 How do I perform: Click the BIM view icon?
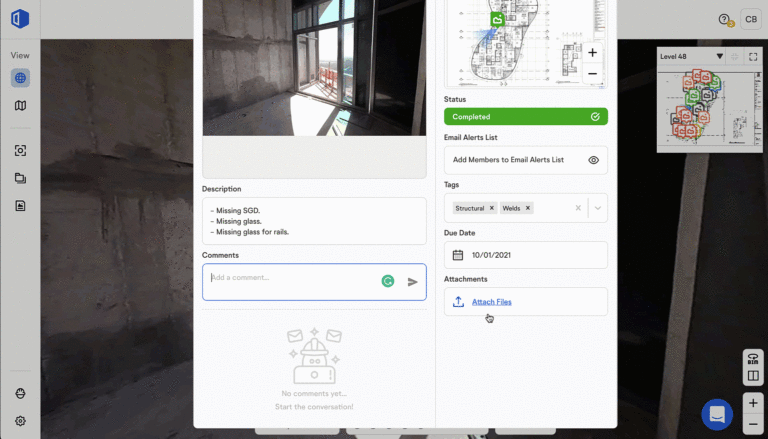click(752, 359)
